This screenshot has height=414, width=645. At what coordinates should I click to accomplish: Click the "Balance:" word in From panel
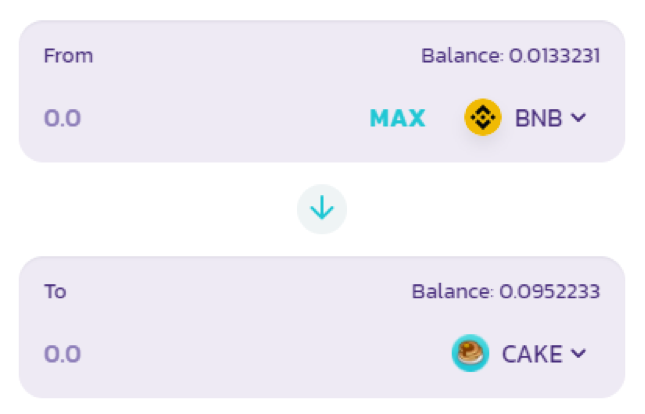462,56
